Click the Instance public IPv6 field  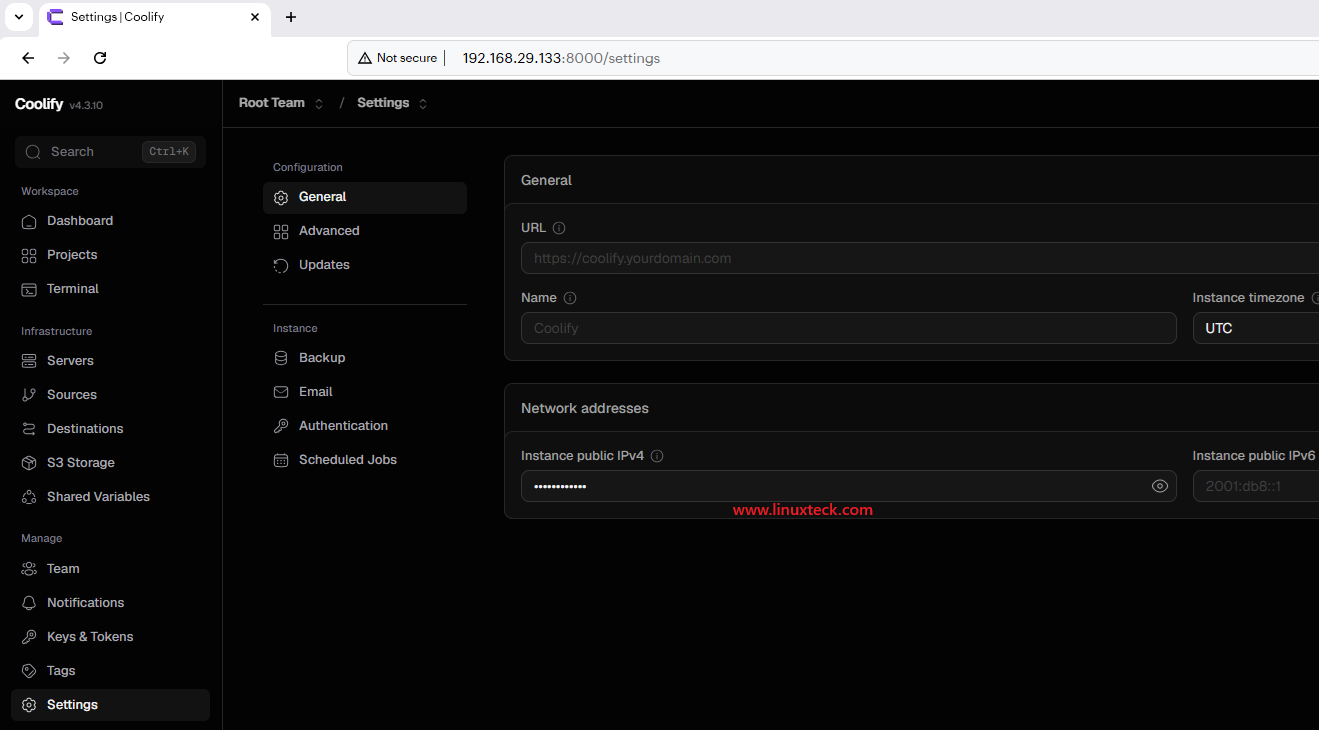click(x=1256, y=486)
